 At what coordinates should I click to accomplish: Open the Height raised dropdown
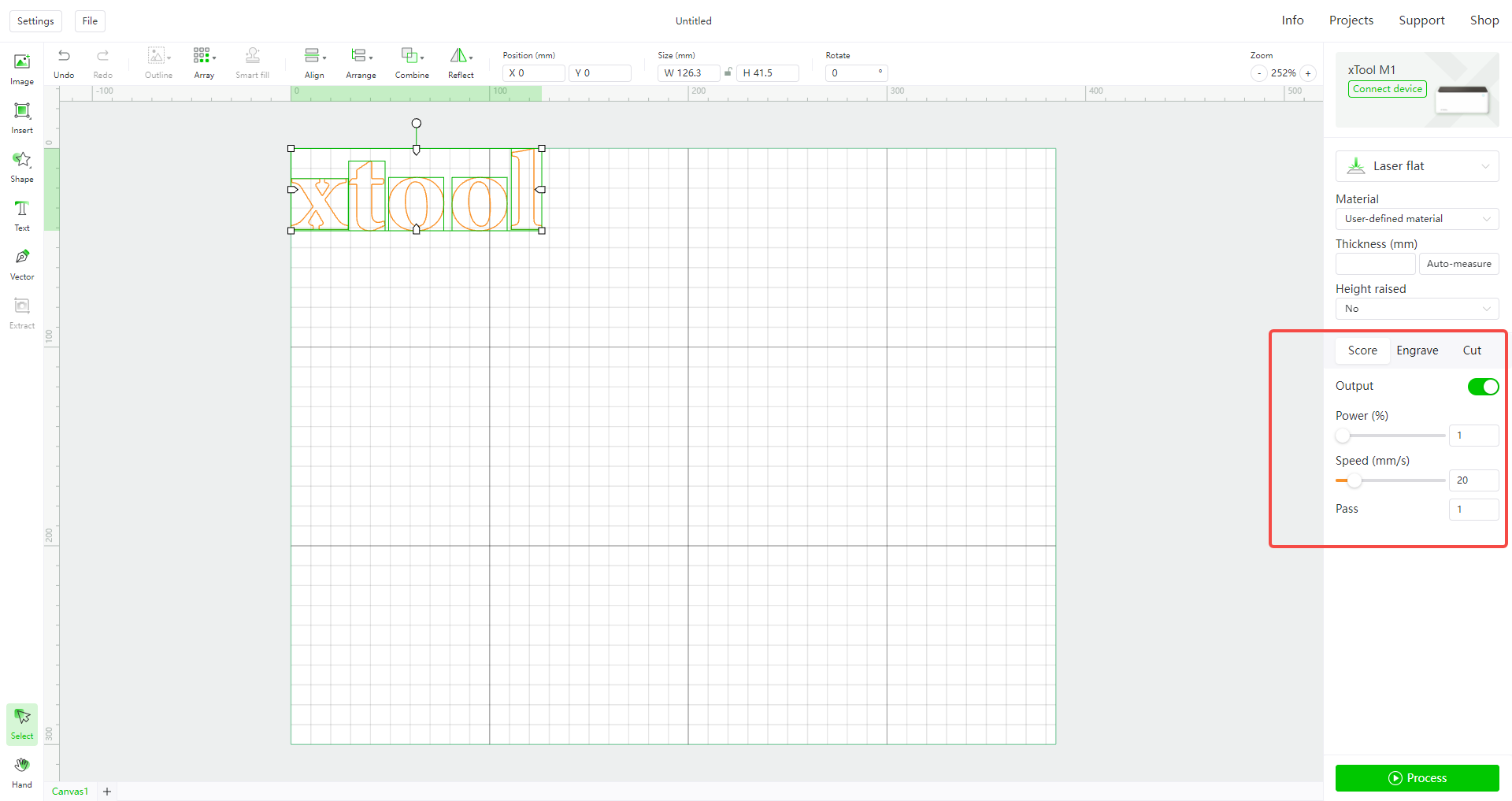click(1417, 309)
